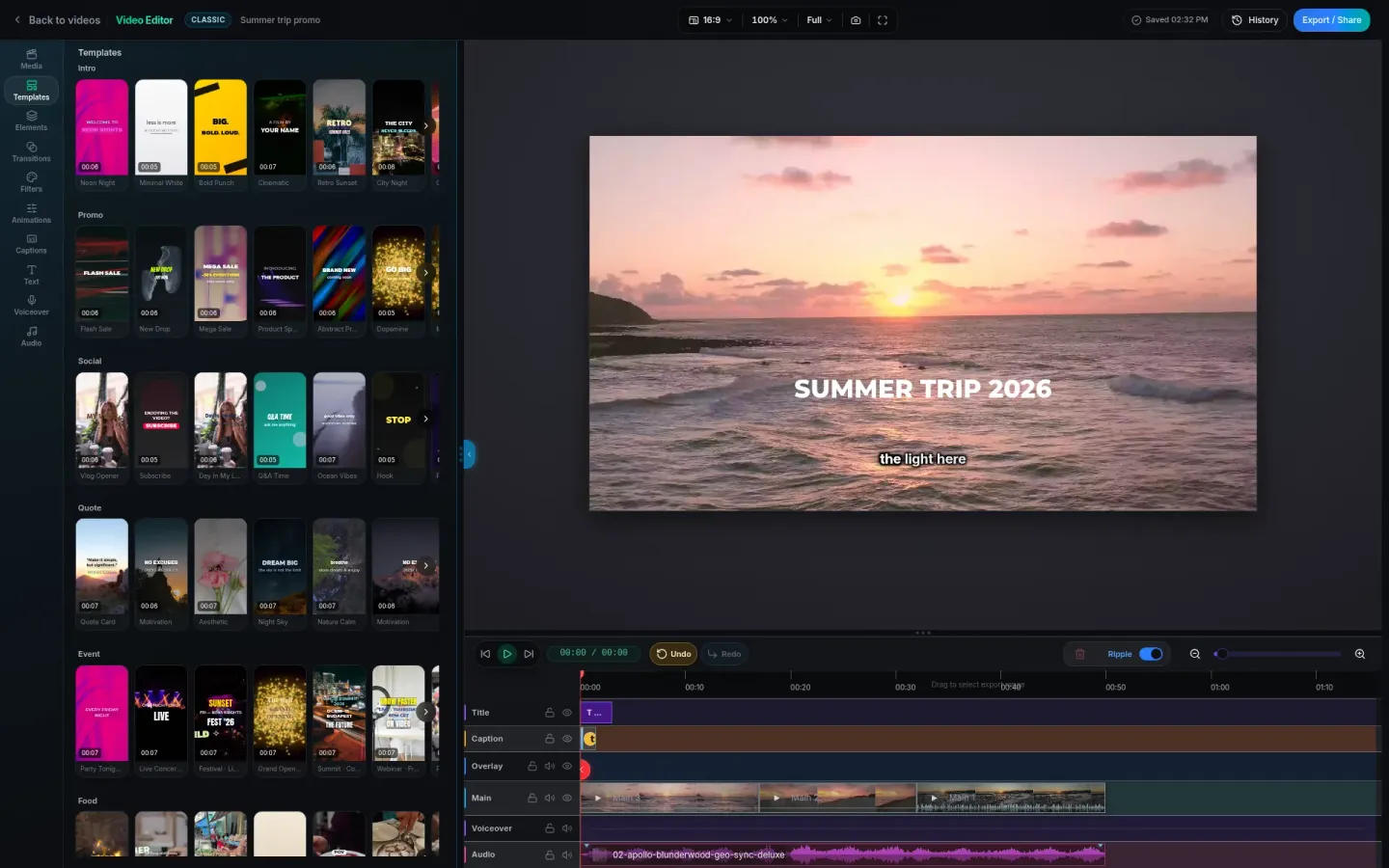Open the Transitions panel
The width and height of the screenshot is (1389, 868).
tap(31, 151)
